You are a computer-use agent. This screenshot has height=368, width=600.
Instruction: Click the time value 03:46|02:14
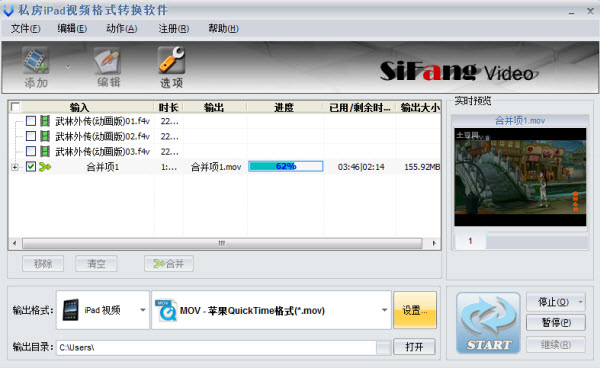coord(361,167)
